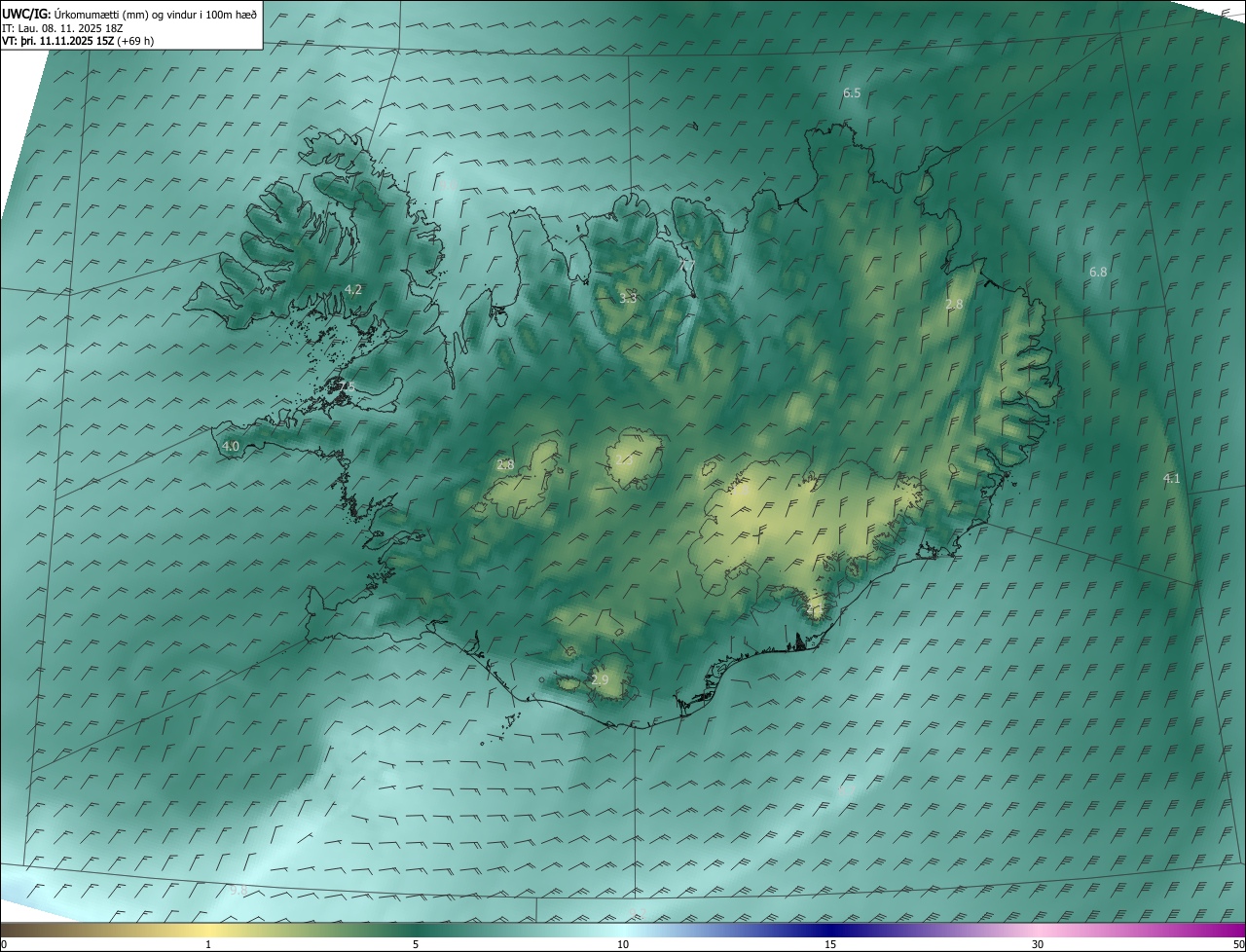This screenshot has height=952, width=1246.
Task: Click the 7.7 value label beside the northern fjord
Action: coord(687,265)
